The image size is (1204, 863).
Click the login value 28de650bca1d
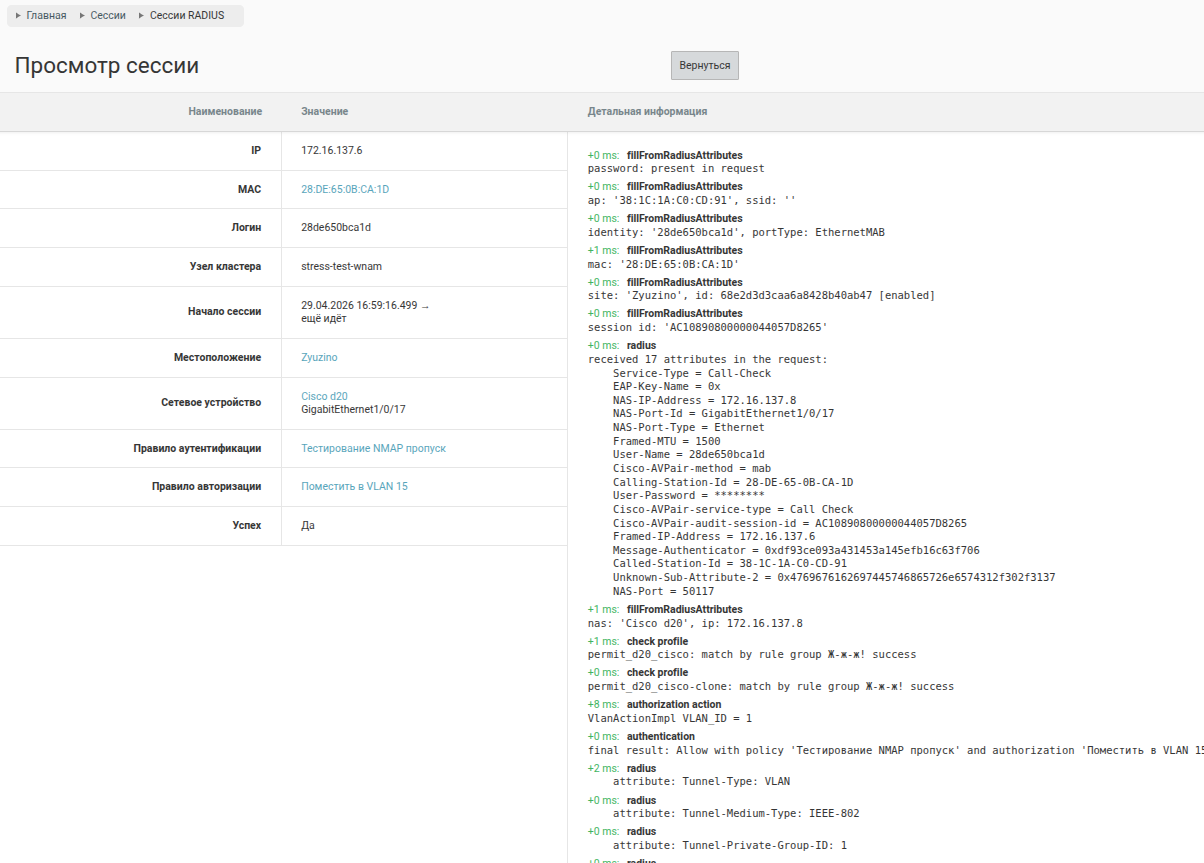point(336,227)
